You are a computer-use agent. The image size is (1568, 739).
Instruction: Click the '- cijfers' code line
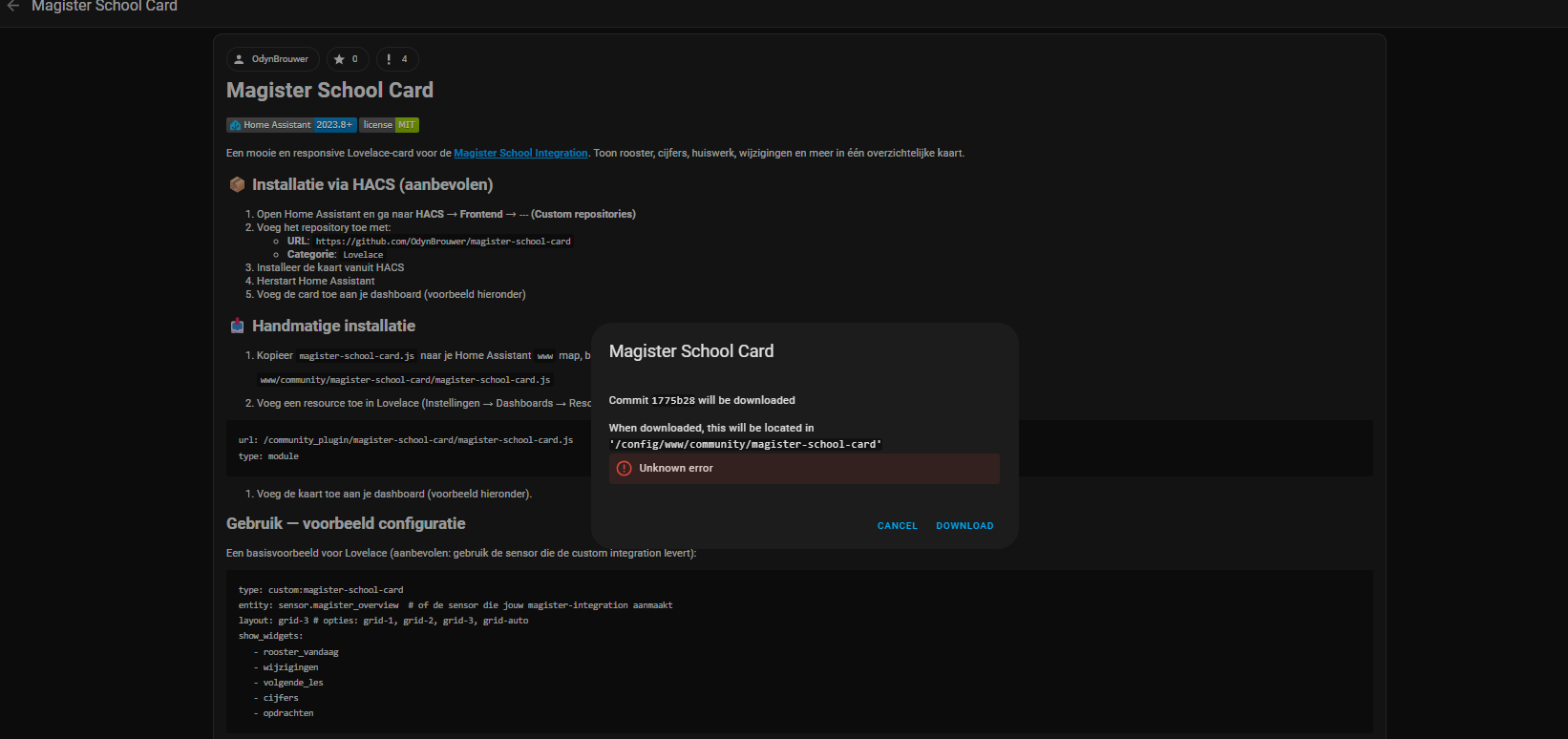click(x=276, y=698)
